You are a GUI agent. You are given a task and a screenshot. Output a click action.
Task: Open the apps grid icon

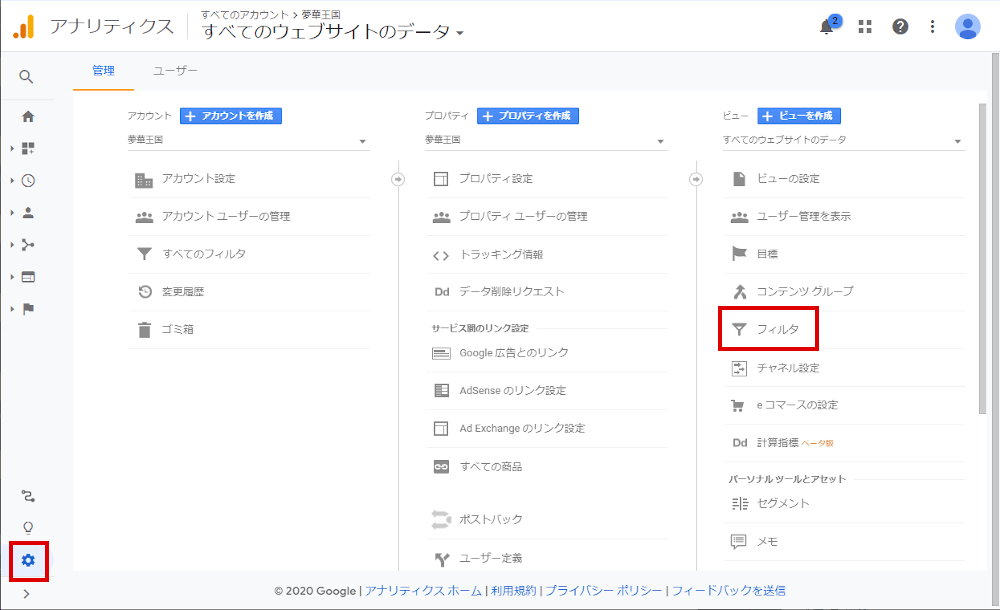[x=865, y=27]
